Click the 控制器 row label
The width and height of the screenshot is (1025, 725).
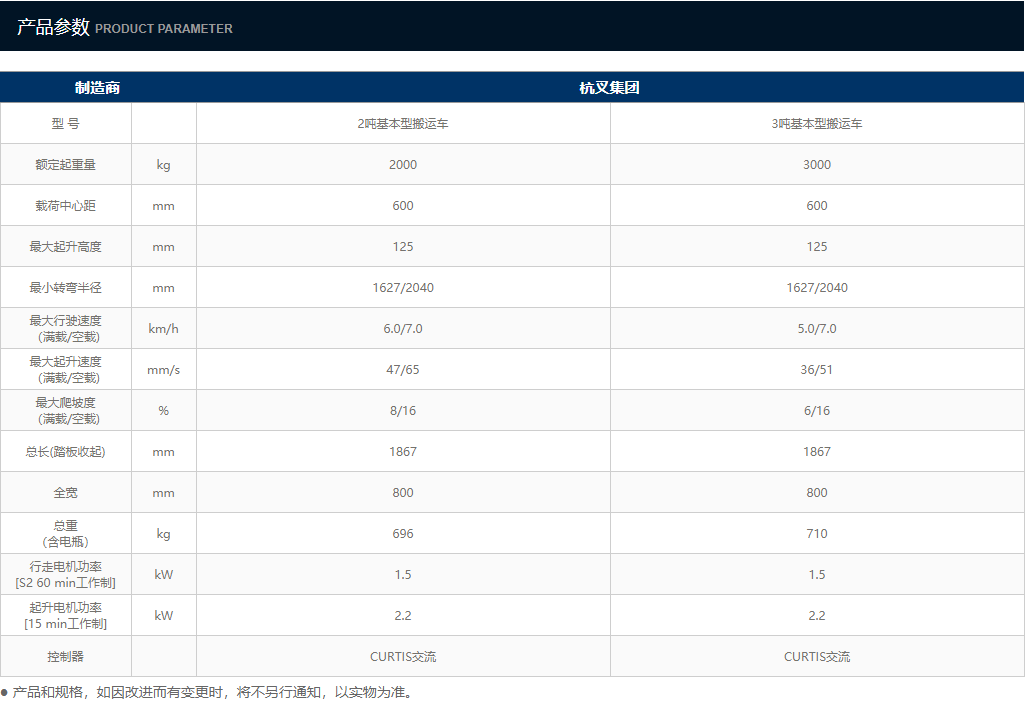tap(65, 656)
